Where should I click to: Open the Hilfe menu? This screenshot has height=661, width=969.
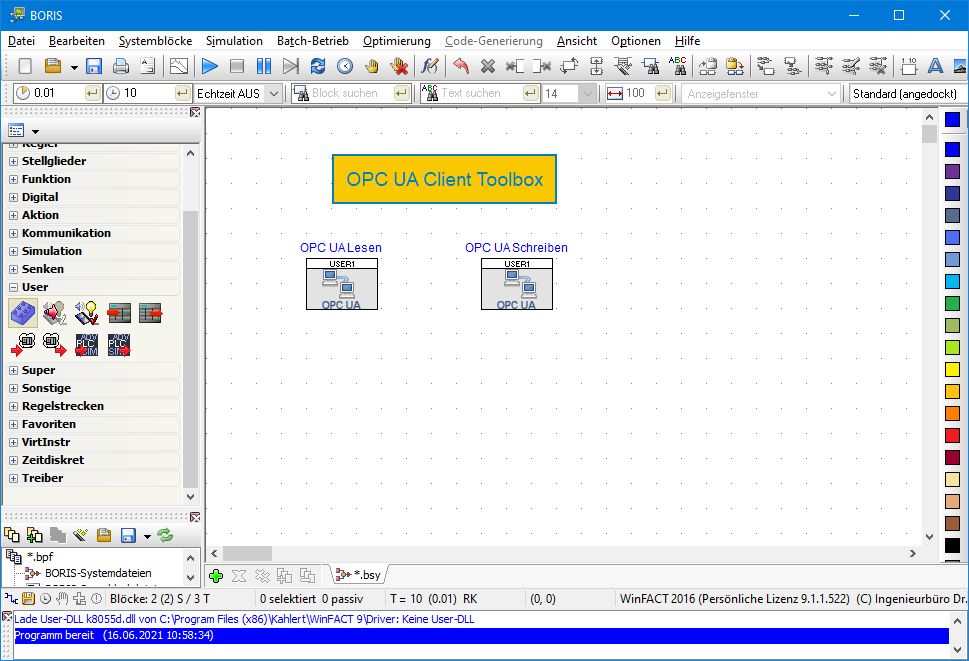[x=687, y=41]
